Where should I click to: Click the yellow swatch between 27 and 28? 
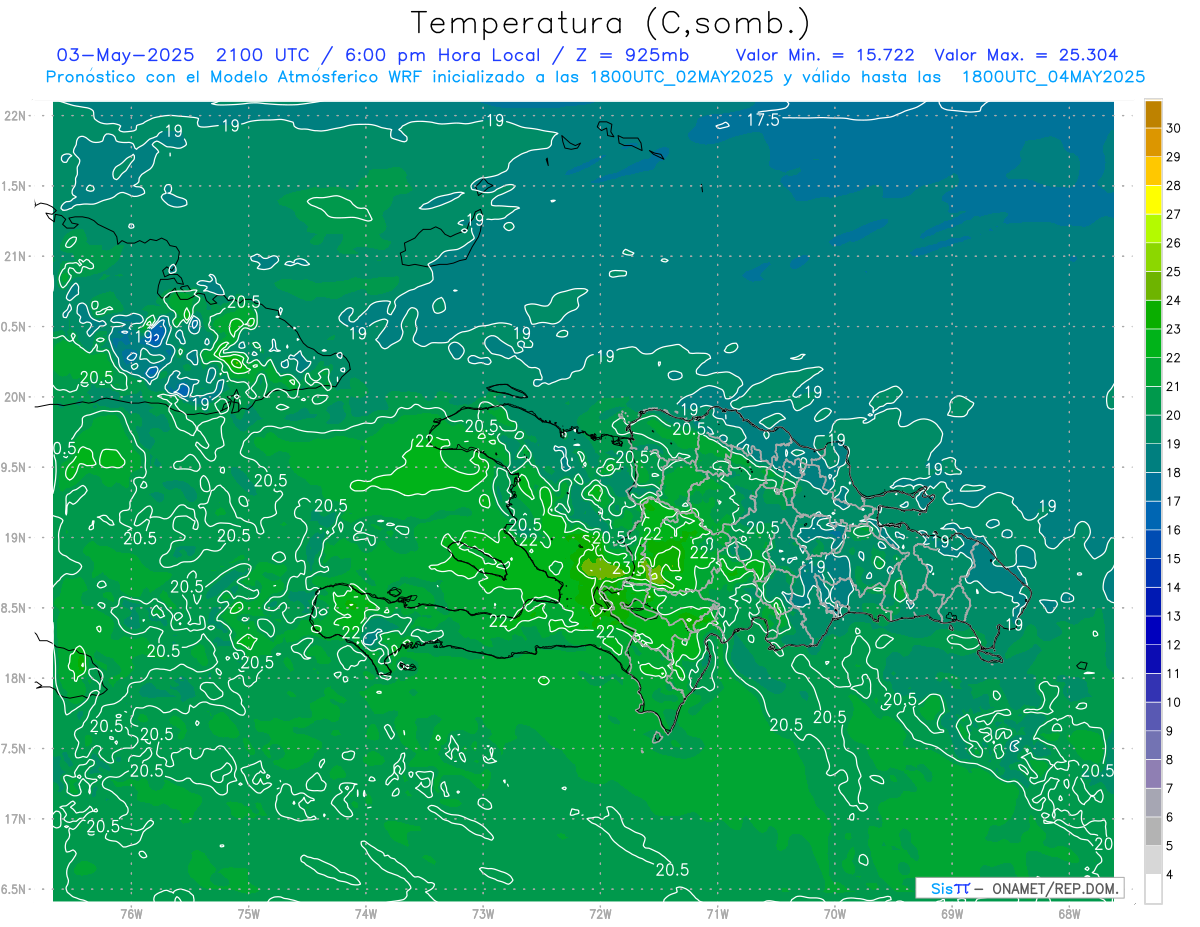pyautogui.click(x=1154, y=200)
